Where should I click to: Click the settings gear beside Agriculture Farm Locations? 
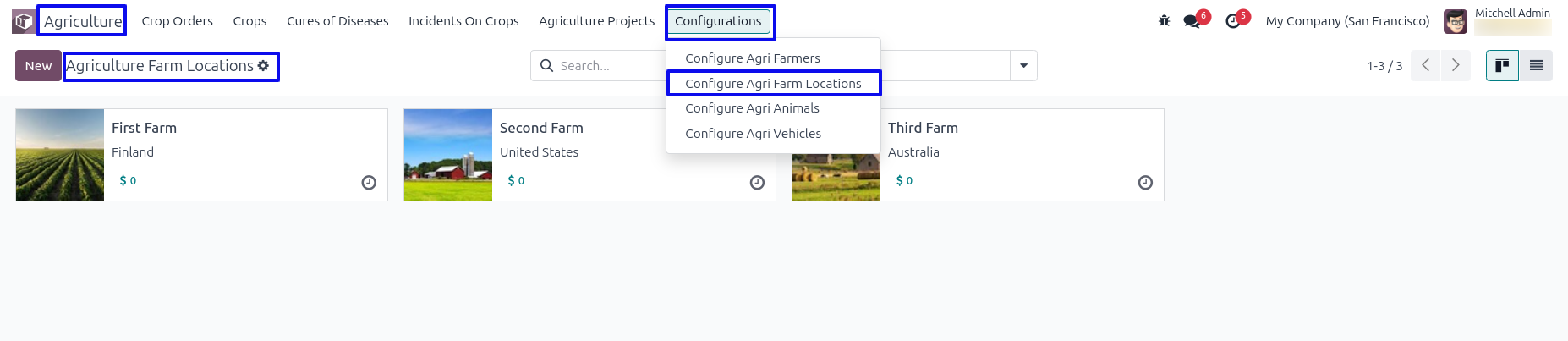264,66
